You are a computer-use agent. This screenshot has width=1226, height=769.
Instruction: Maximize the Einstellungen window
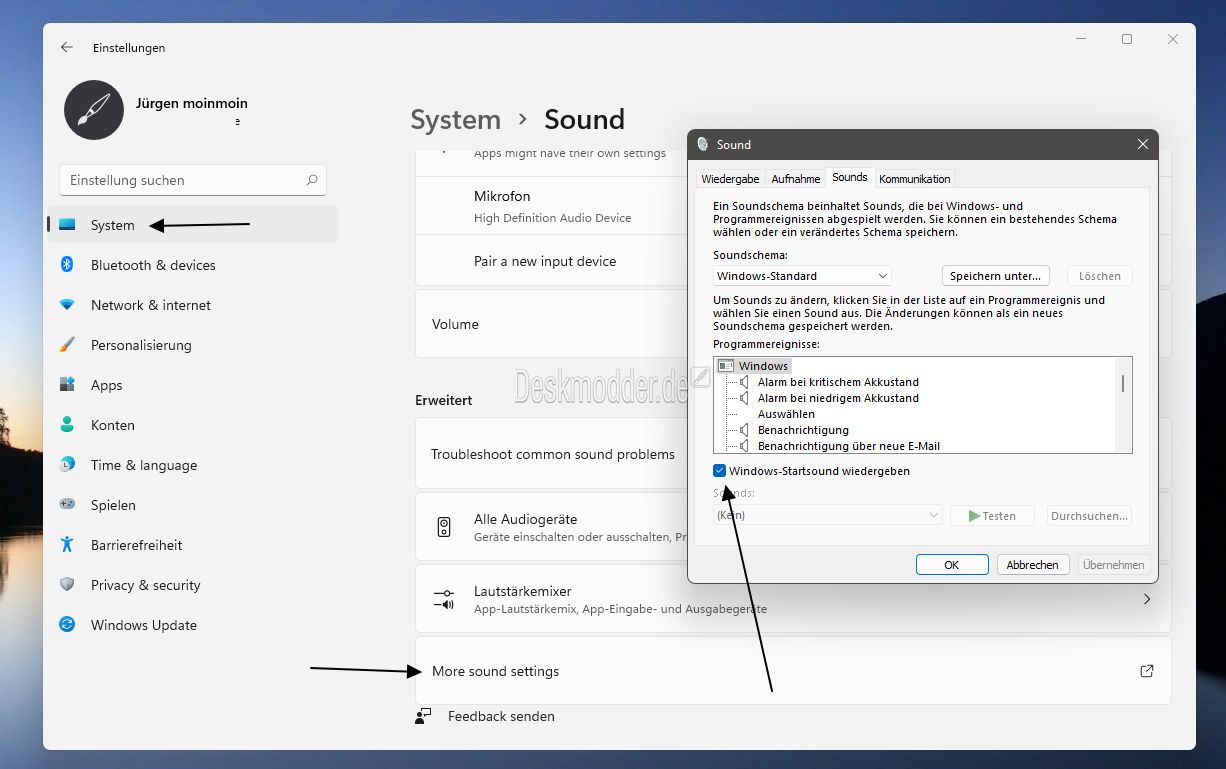point(1127,39)
